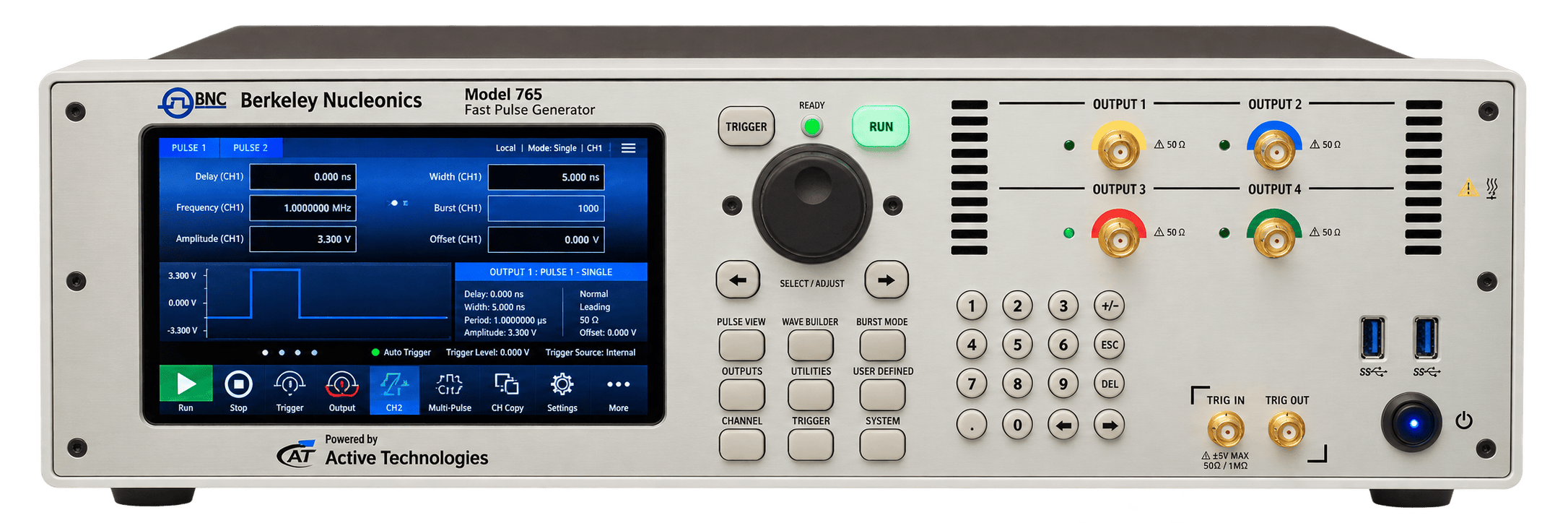The image size is (1568, 523).
Task: Push the SYSTEM panel button
Action: (x=882, y=445)
